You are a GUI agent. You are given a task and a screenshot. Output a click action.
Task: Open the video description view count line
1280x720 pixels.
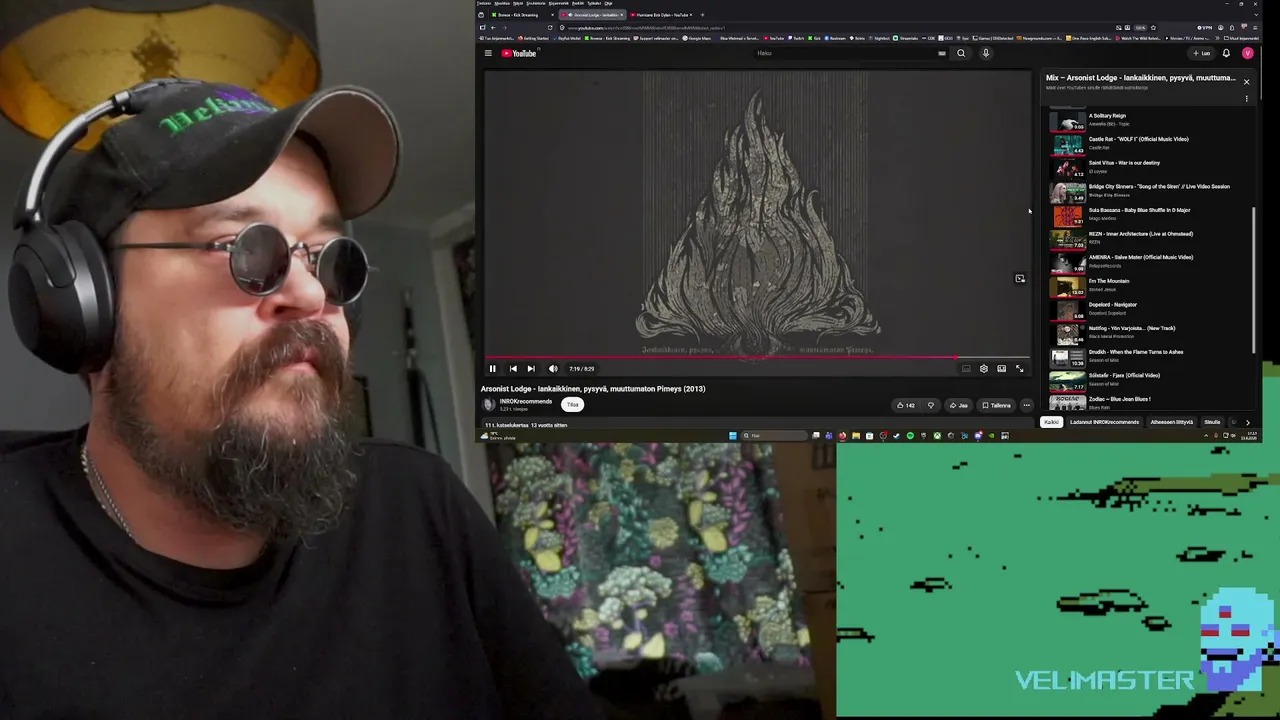pyautogui.click(x=526, y=425)
